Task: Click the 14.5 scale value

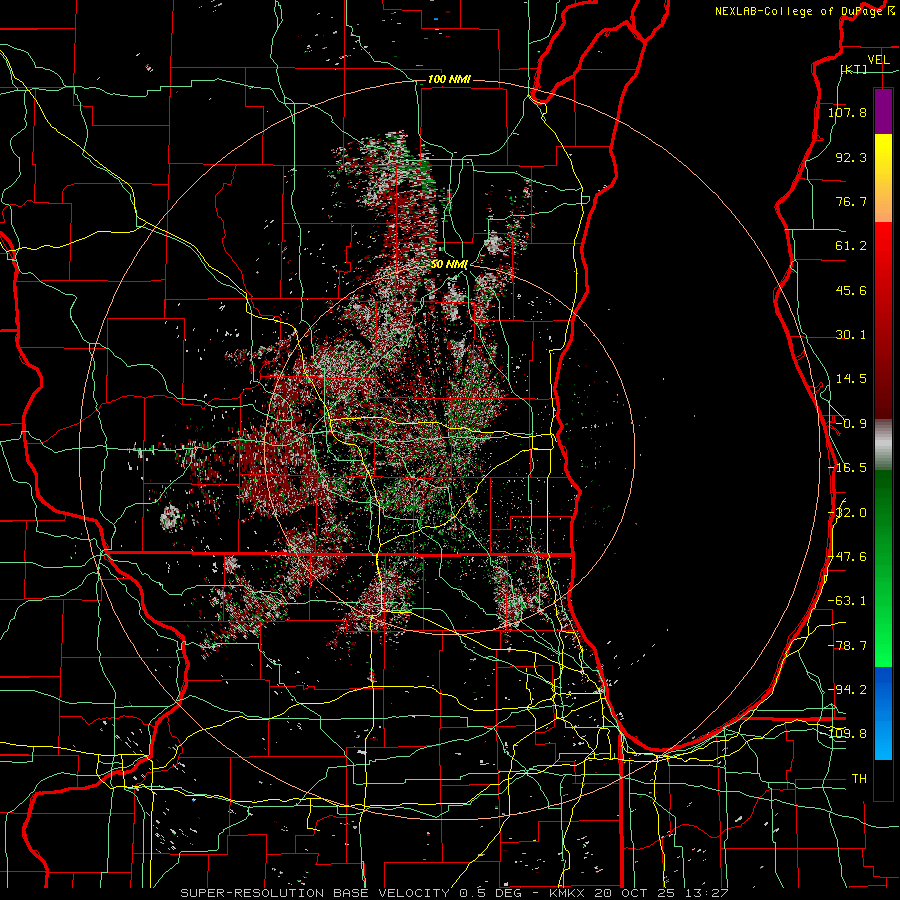Action: pyautogui.click(x=851, y=379)
